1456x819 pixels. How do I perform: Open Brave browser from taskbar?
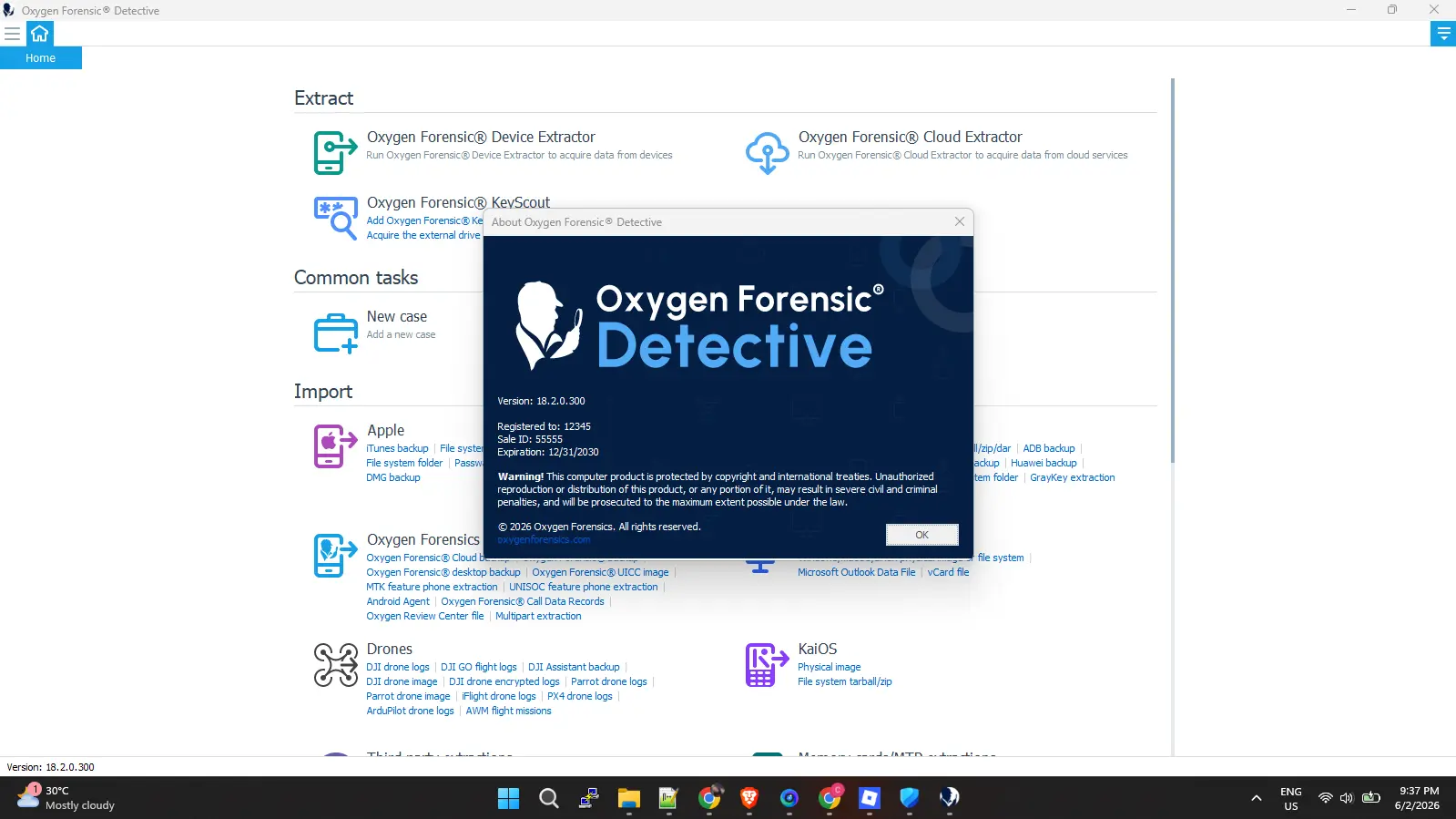pos(748,798)
